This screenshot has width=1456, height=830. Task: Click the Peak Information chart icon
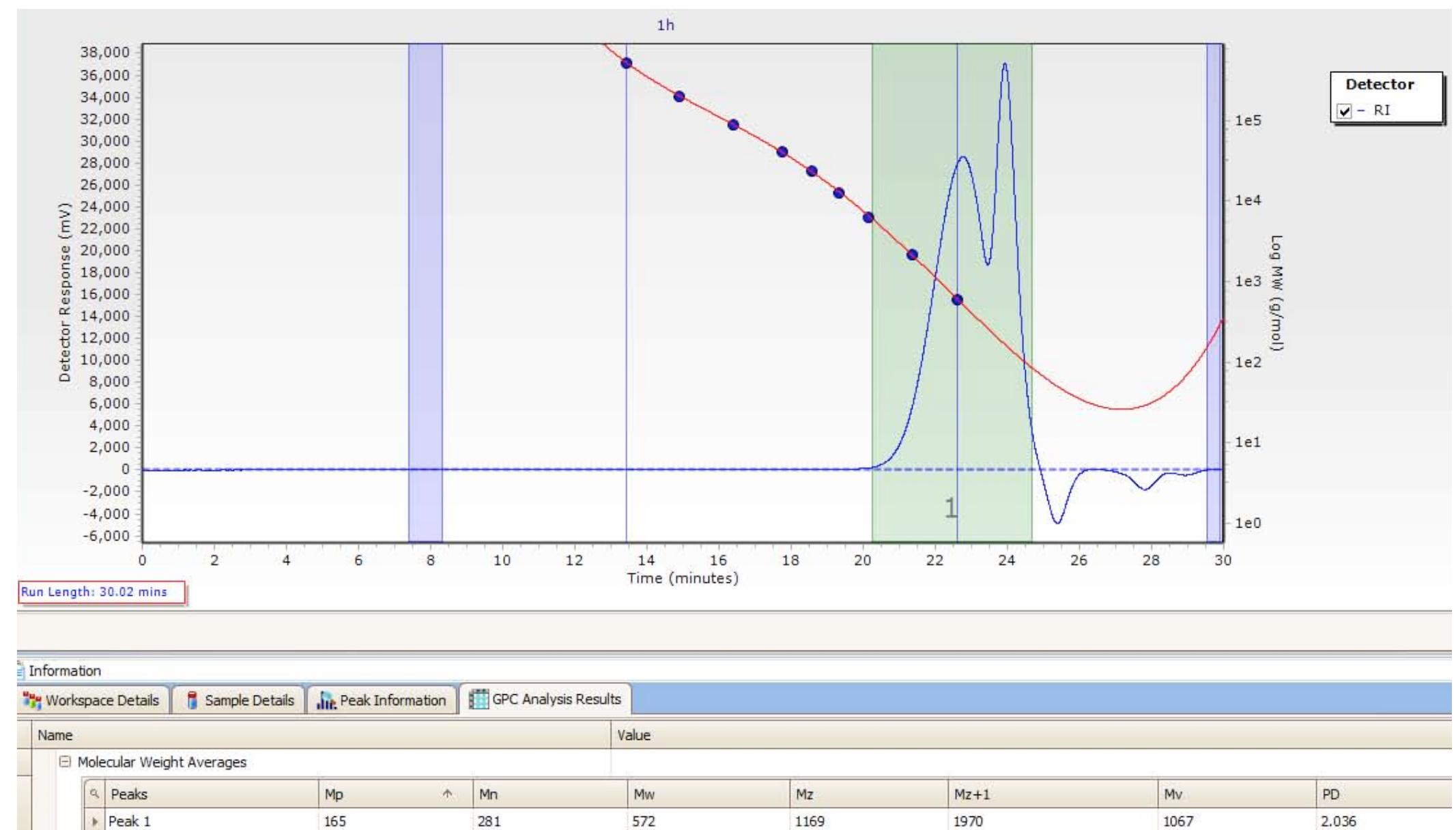pos(326,700)
